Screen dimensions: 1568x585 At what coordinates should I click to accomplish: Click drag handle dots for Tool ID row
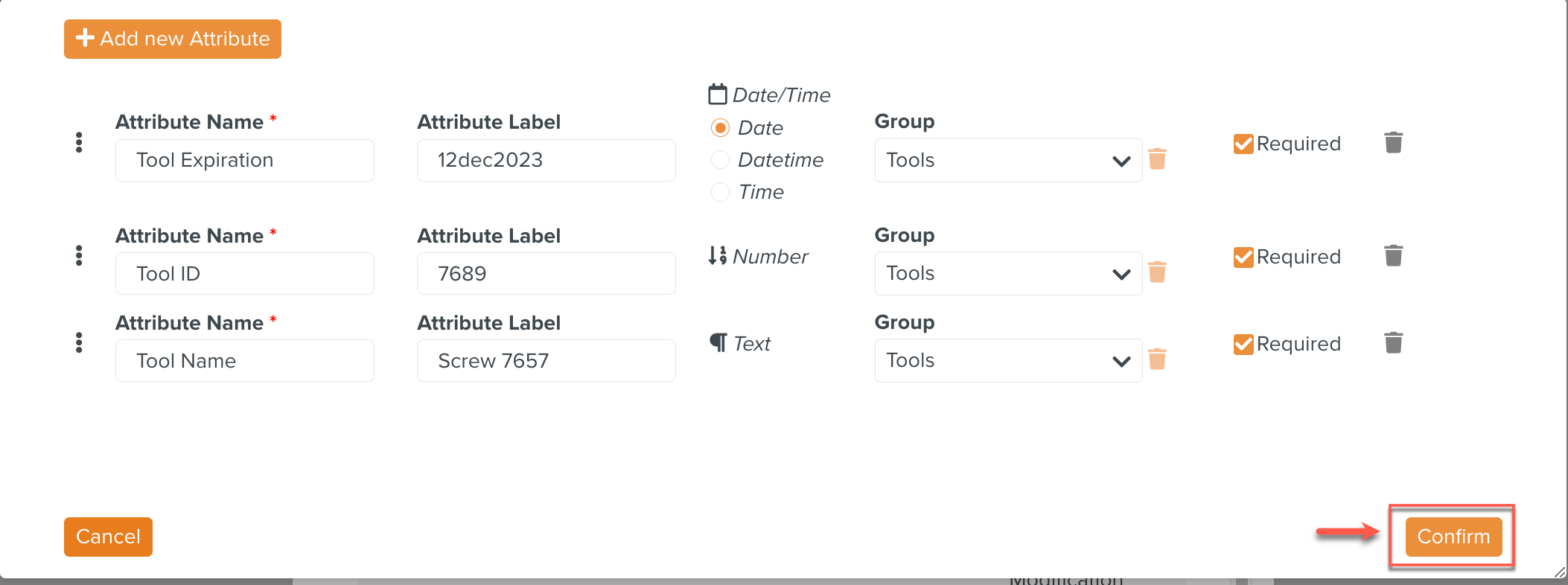(79, 255)
